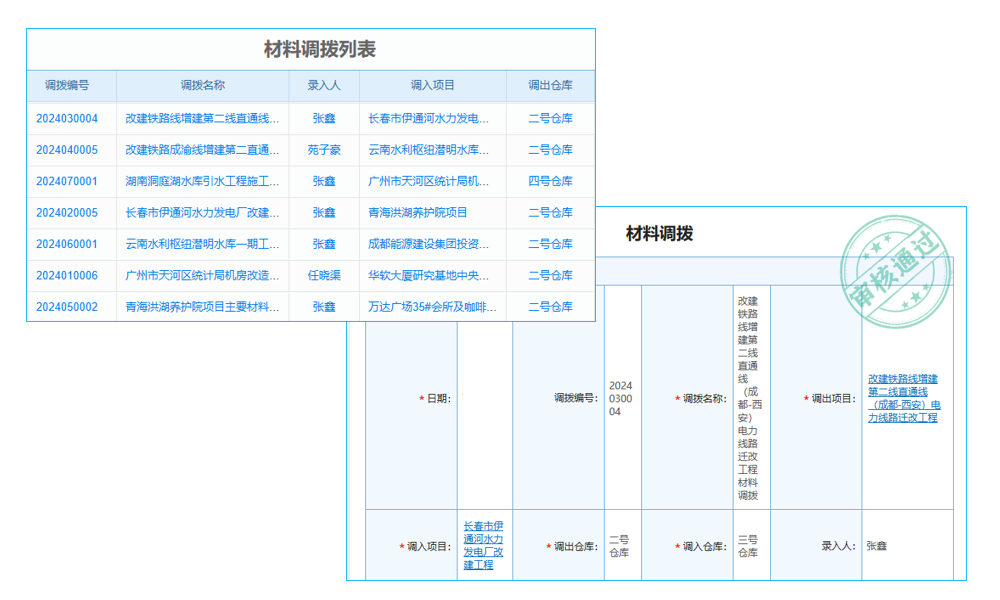Click the 录入人 column header
1000x600 pixels.
(x=322, y=86)
